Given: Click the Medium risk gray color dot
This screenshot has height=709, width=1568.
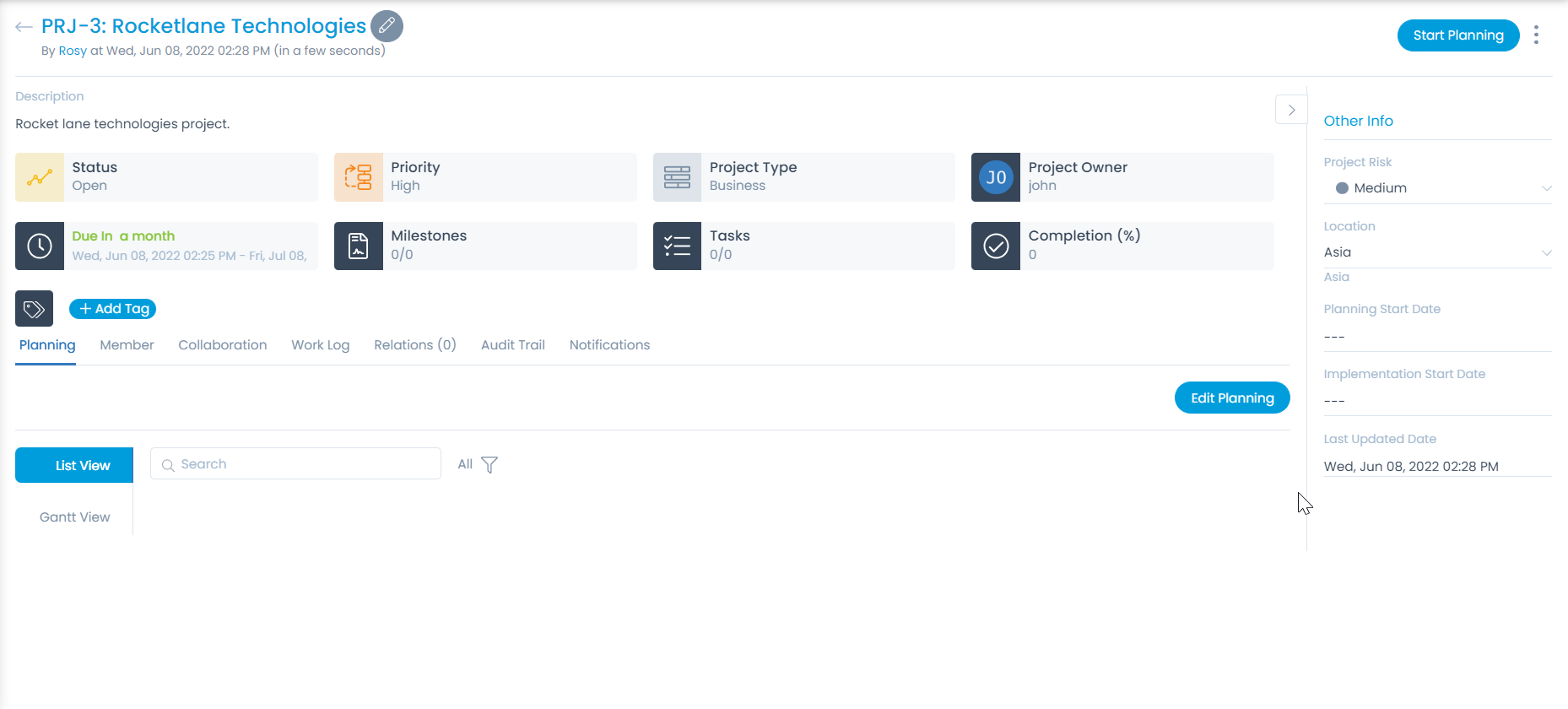Looking at the screenshot, I should (1342, 188).
